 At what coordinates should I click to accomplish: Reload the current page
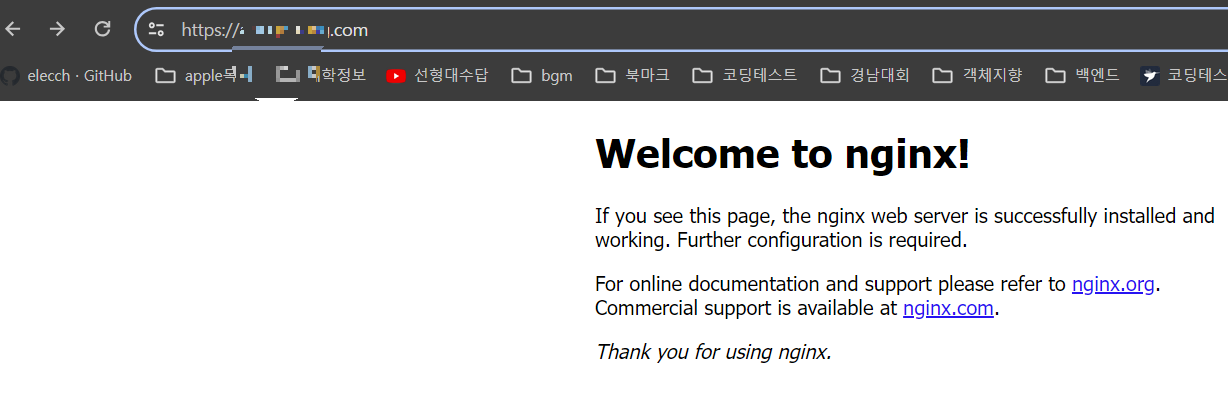[x=102, y=29]
